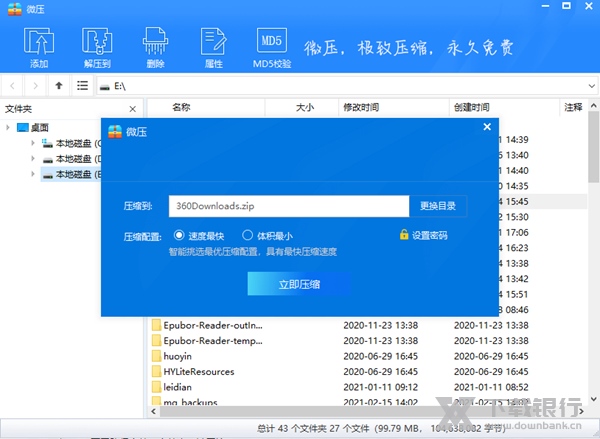Sort files by 修改时间 column header
Screen dimensions: 600x439
pyautogui.click(x=361, y=106)
